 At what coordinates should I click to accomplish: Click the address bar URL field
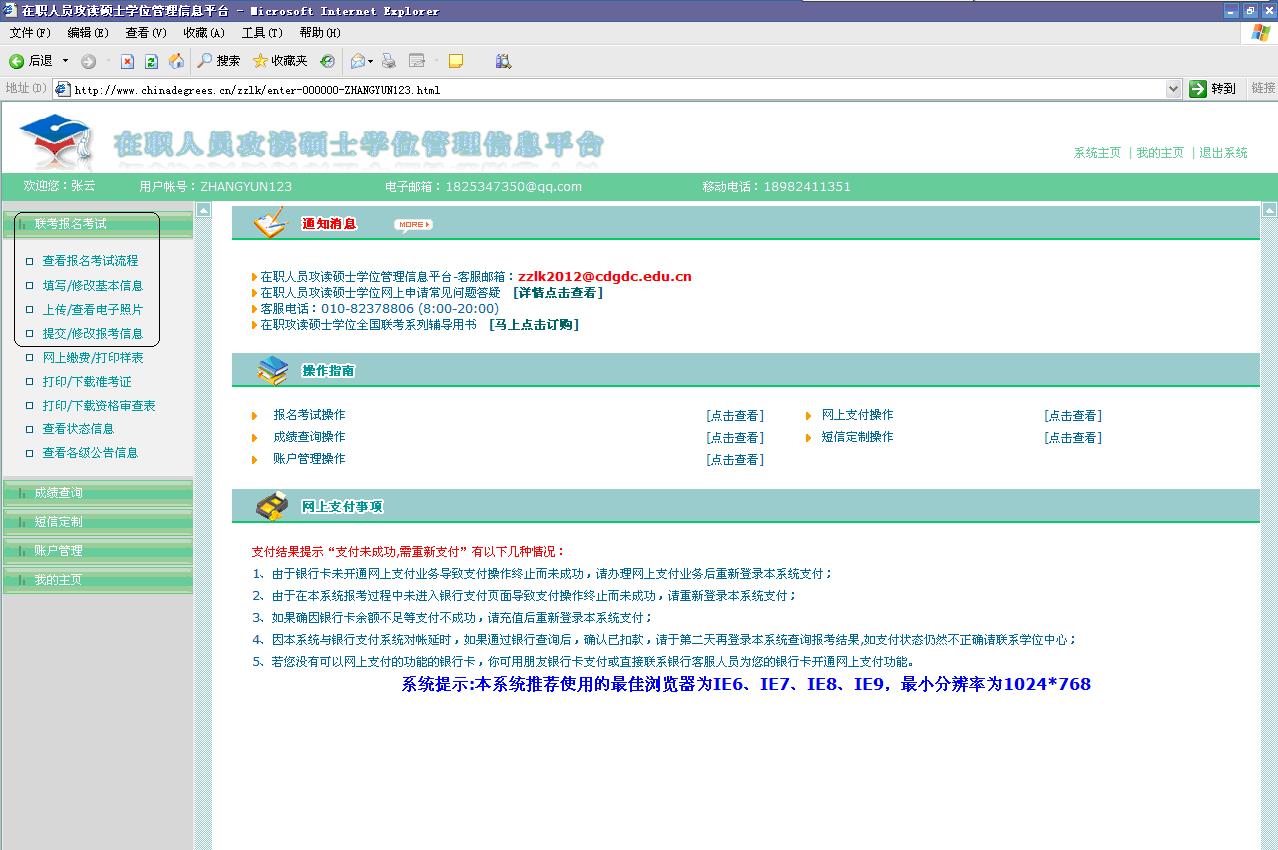600,89
